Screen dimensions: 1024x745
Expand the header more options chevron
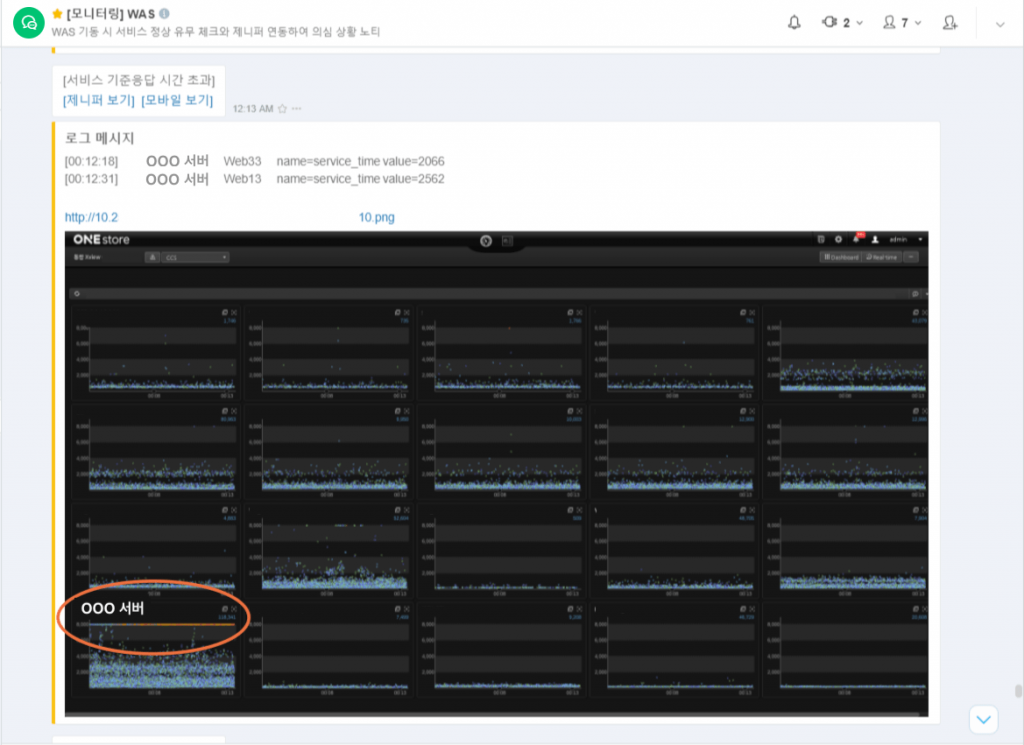pos(1000,24)
